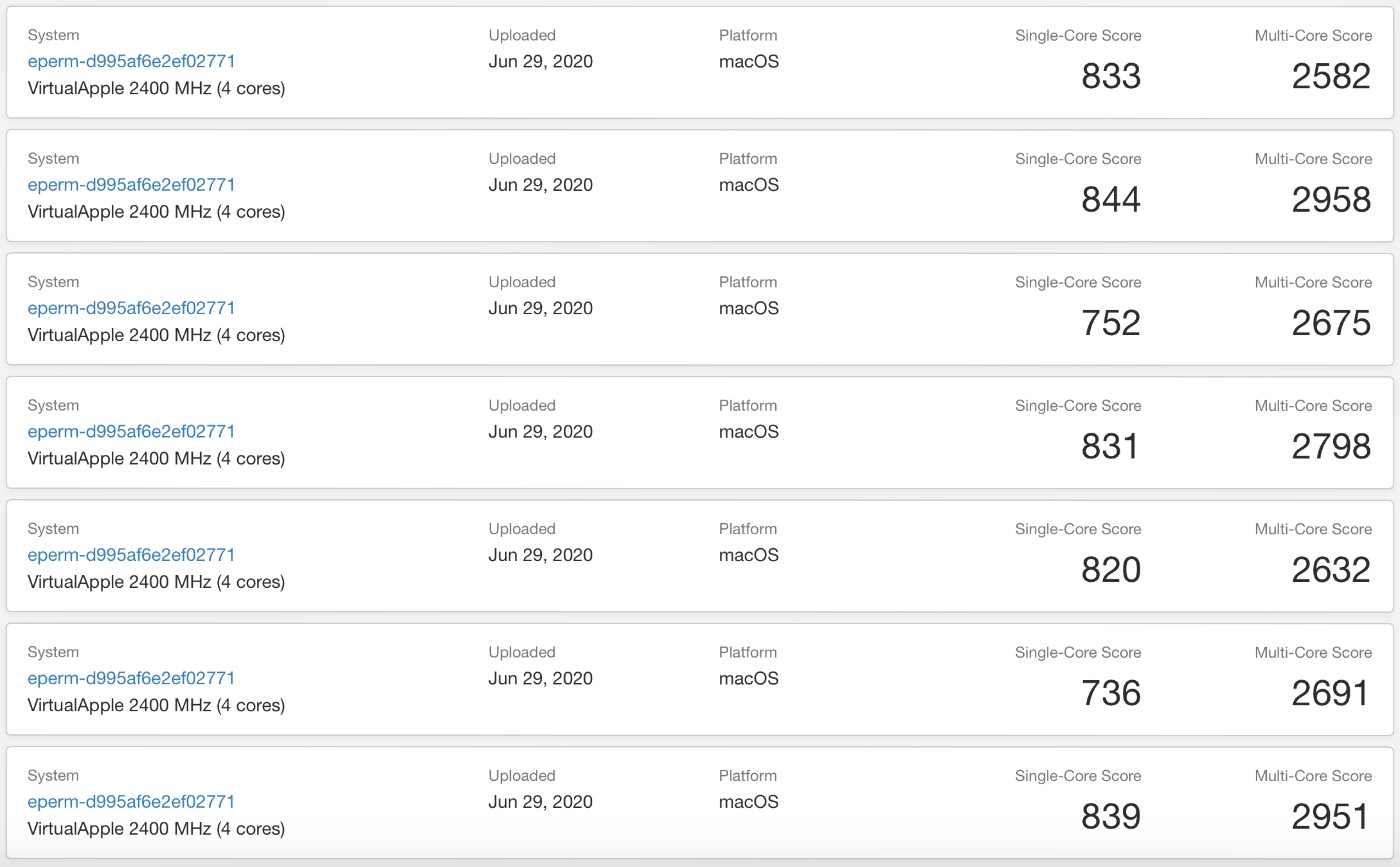Click the single-core score 839
Viewport: 1400px width, 867px height.
tap(1111, 816)
